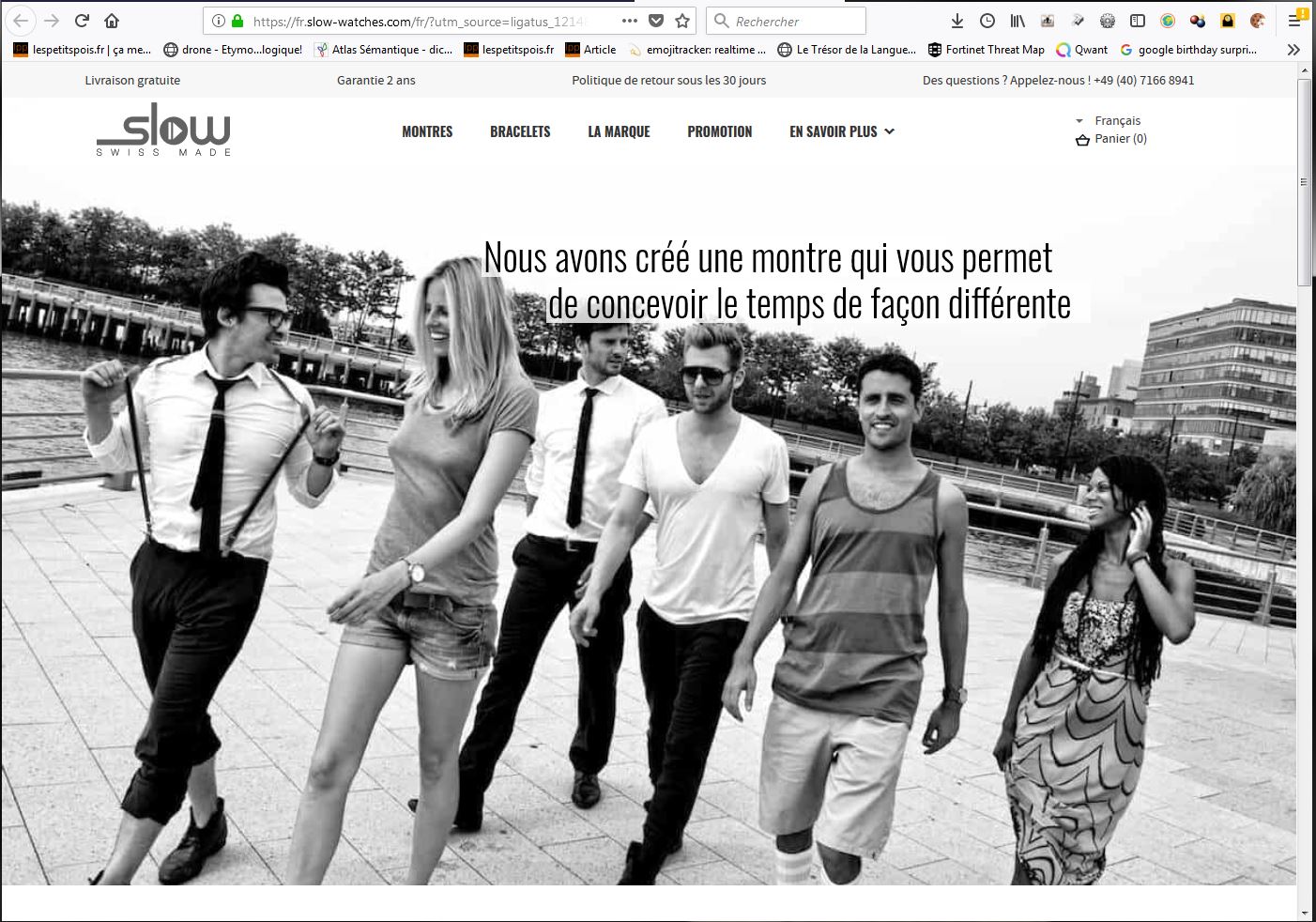
Task: Open the Article bookmark
Action: 591,50
